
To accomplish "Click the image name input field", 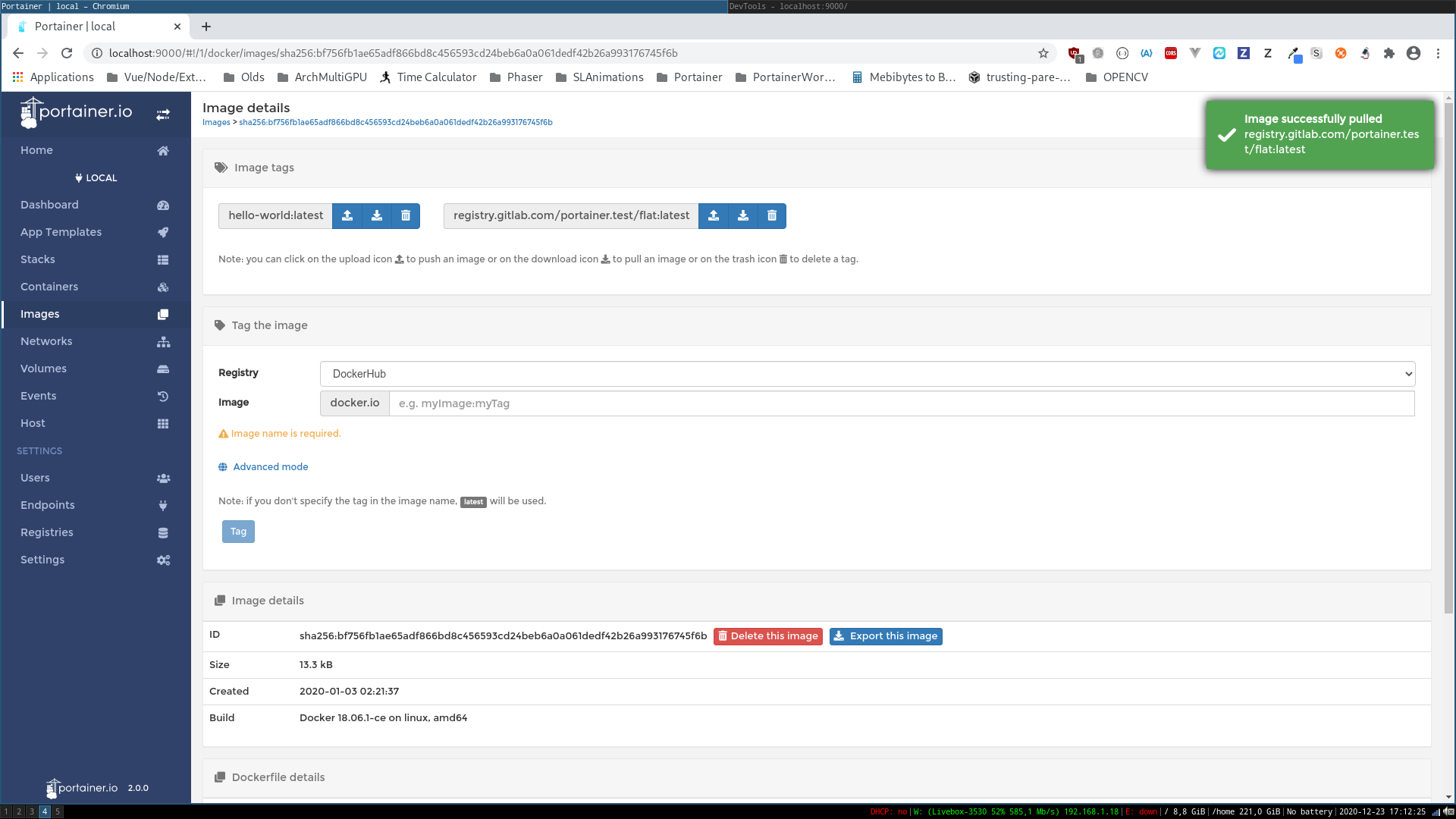I will click(901, 403).
